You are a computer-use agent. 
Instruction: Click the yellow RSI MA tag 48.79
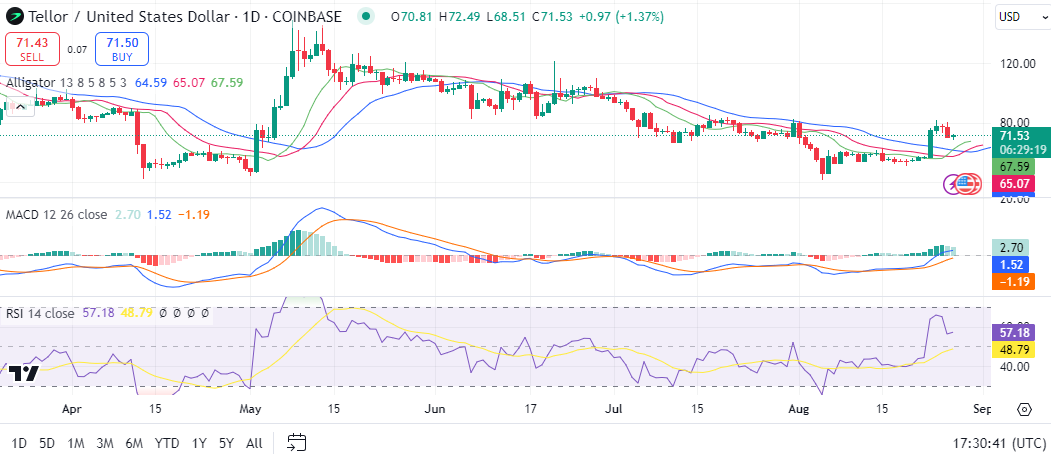[x=1013, y=350]
